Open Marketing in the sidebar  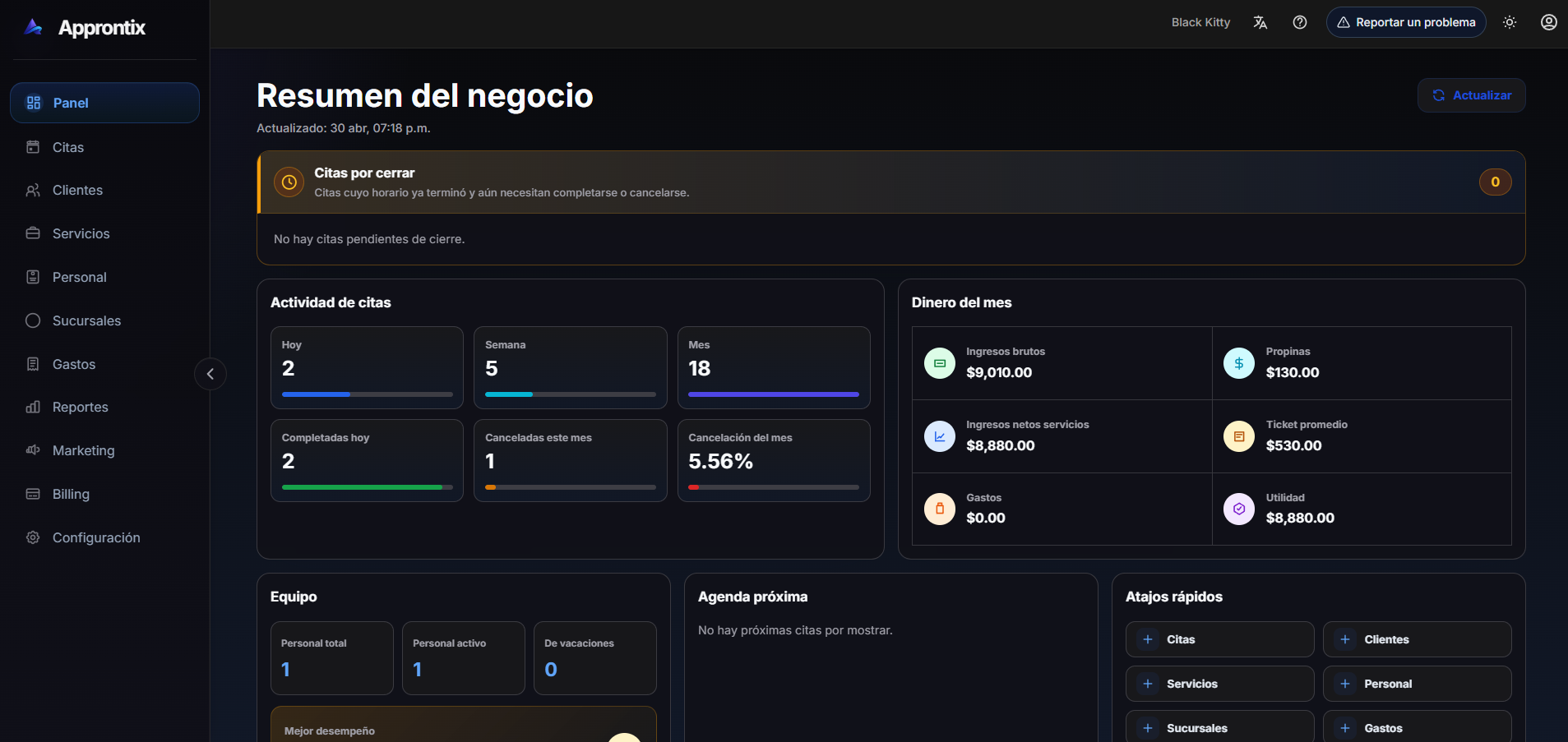coord(104,450)
